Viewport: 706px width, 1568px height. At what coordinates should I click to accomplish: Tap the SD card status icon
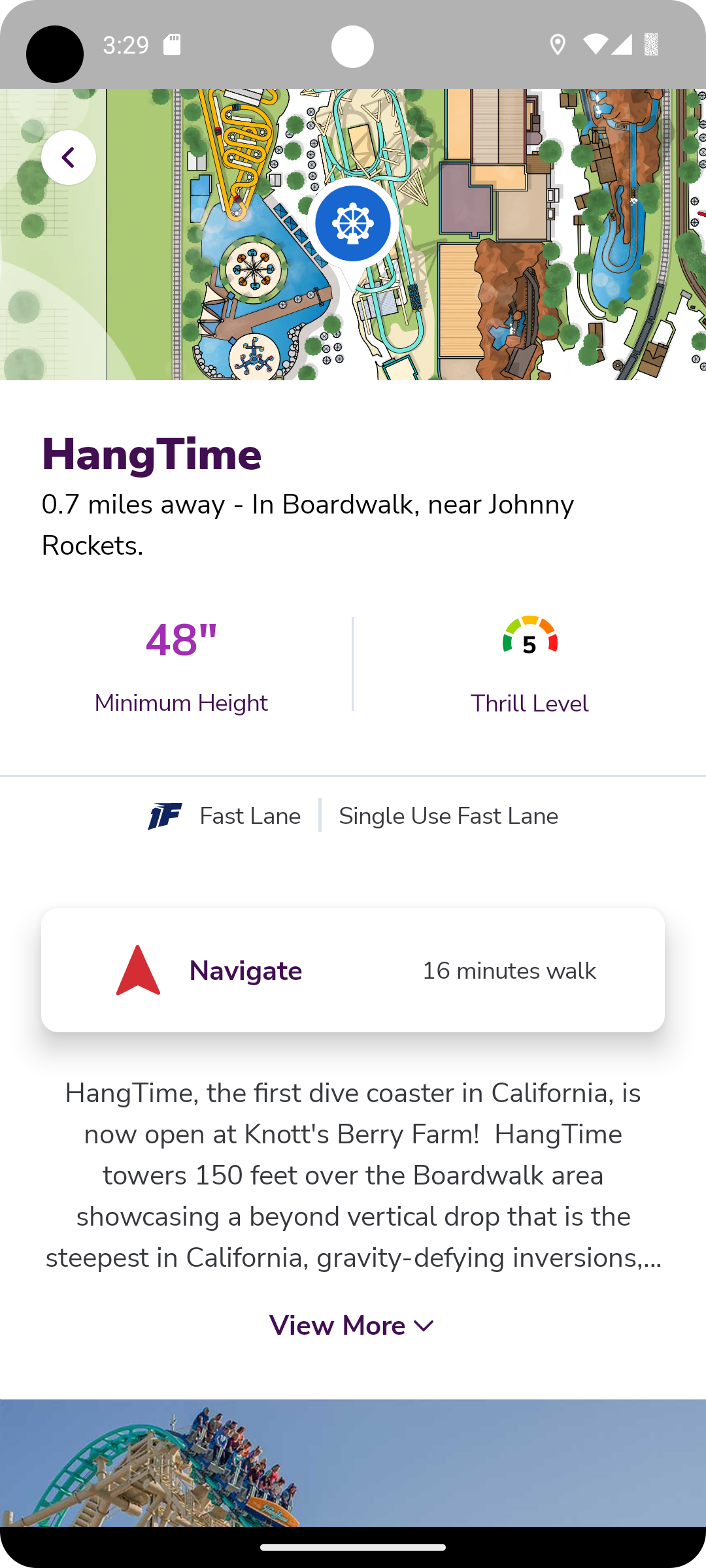click(172, 45)
